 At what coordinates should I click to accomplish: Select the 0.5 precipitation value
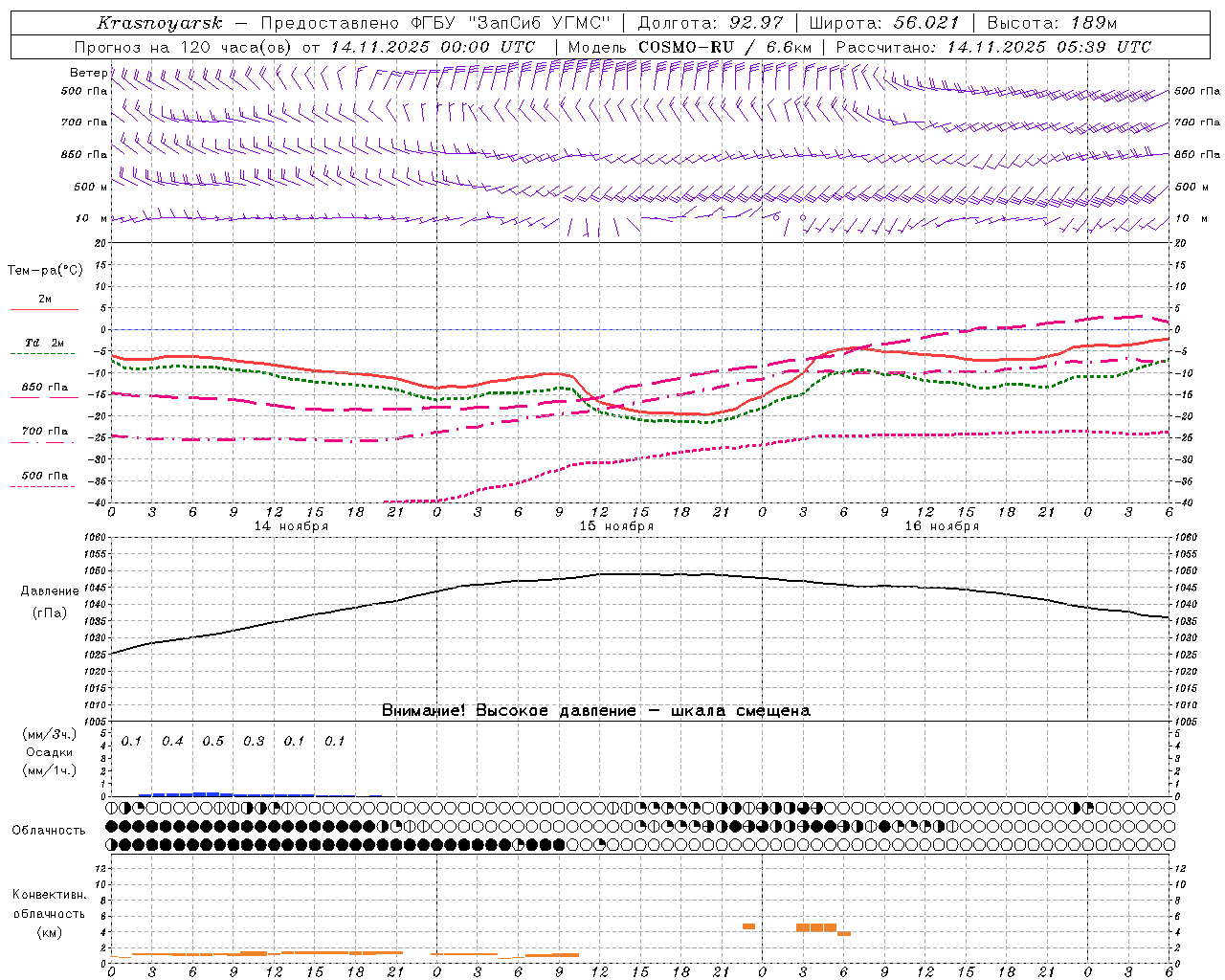tap(212, 741)
